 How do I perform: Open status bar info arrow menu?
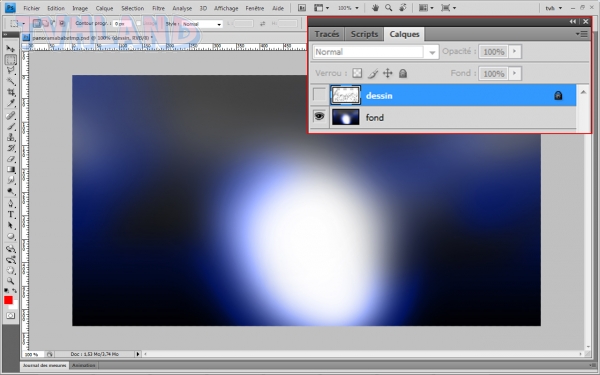click(138, 354)
